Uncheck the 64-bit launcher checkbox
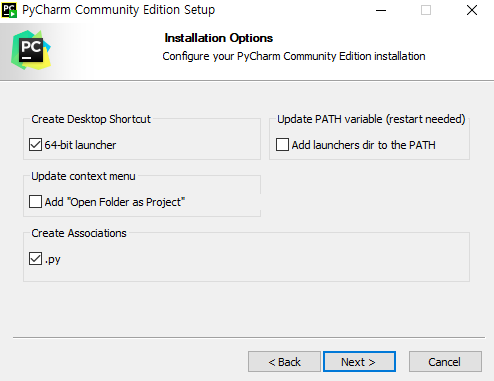This screenshot has height=381, width=494. 35,145
